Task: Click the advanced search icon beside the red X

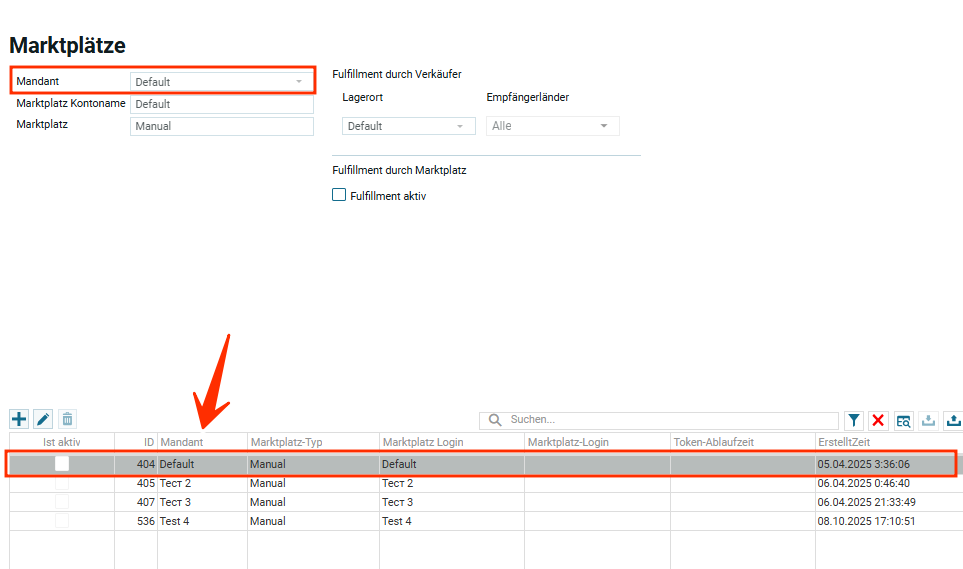Action: coord(903,421)
